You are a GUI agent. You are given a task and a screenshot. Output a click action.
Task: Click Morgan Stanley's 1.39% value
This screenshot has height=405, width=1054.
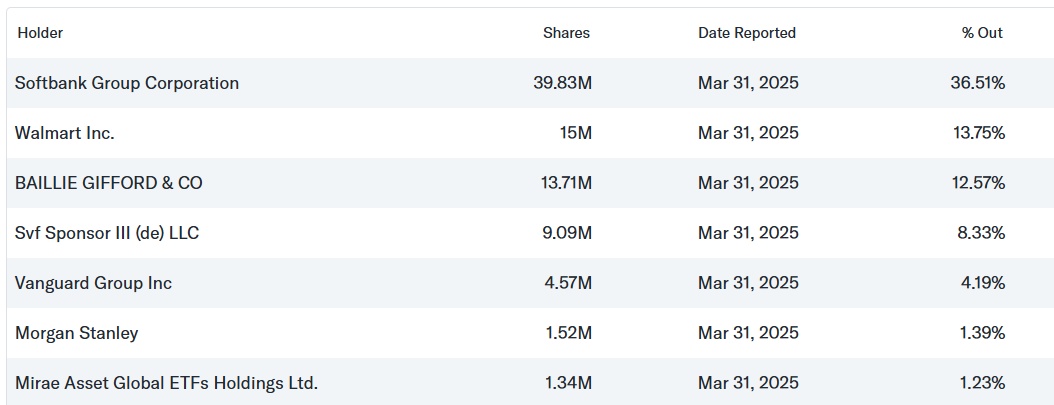point(980,333)
